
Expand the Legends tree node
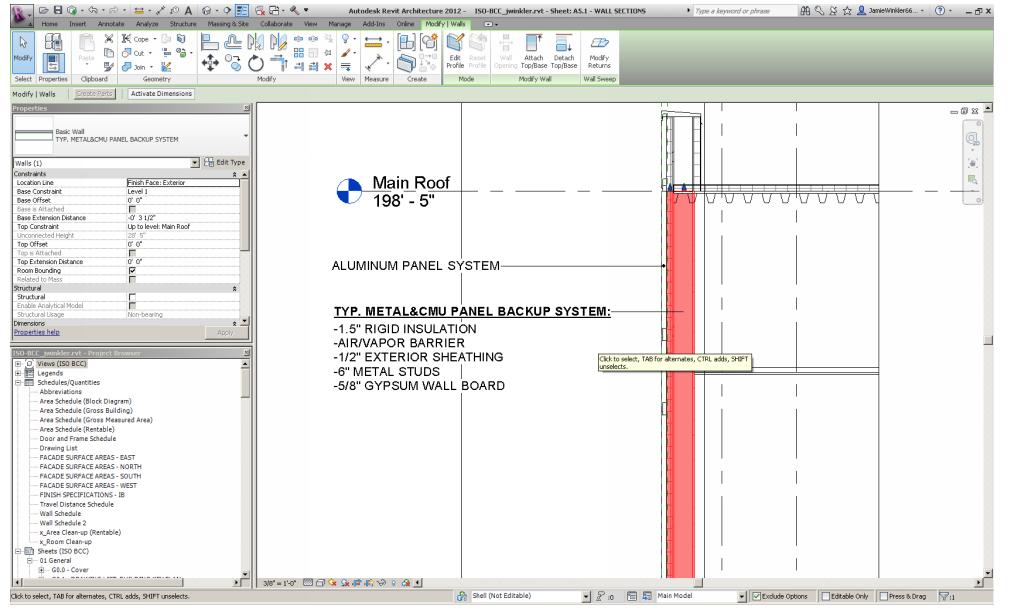pyautogui.click(x=18, y=373)
